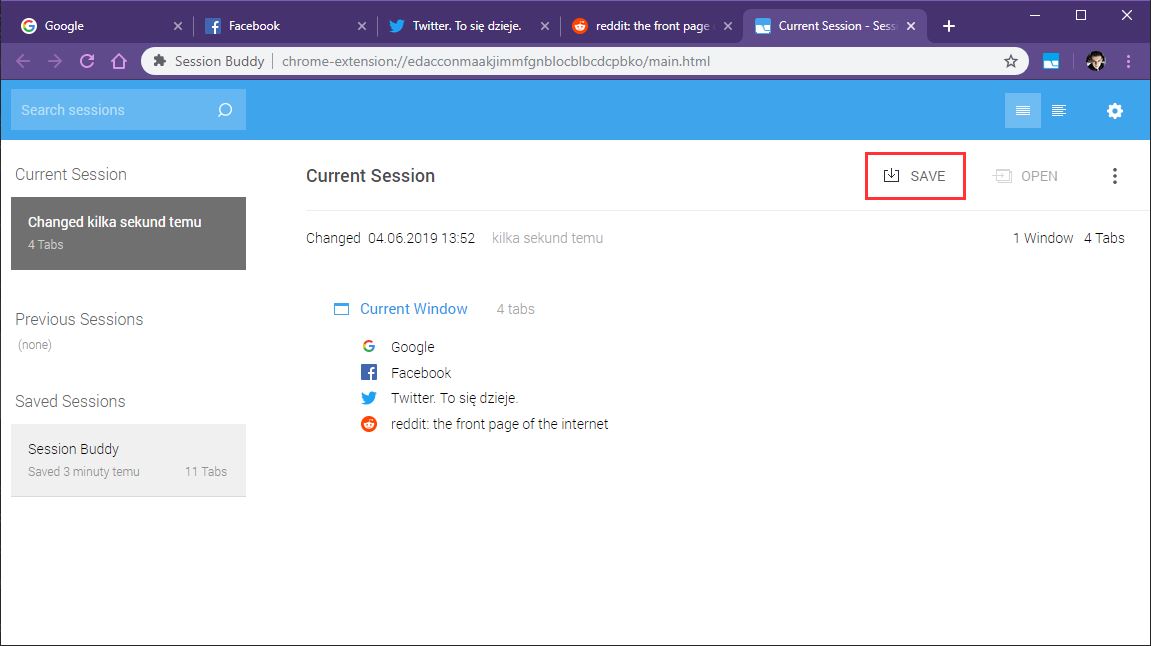Click the 'Current Session' main title
The width and height of the screenshot is (1151, 646).
coord(370,176)
